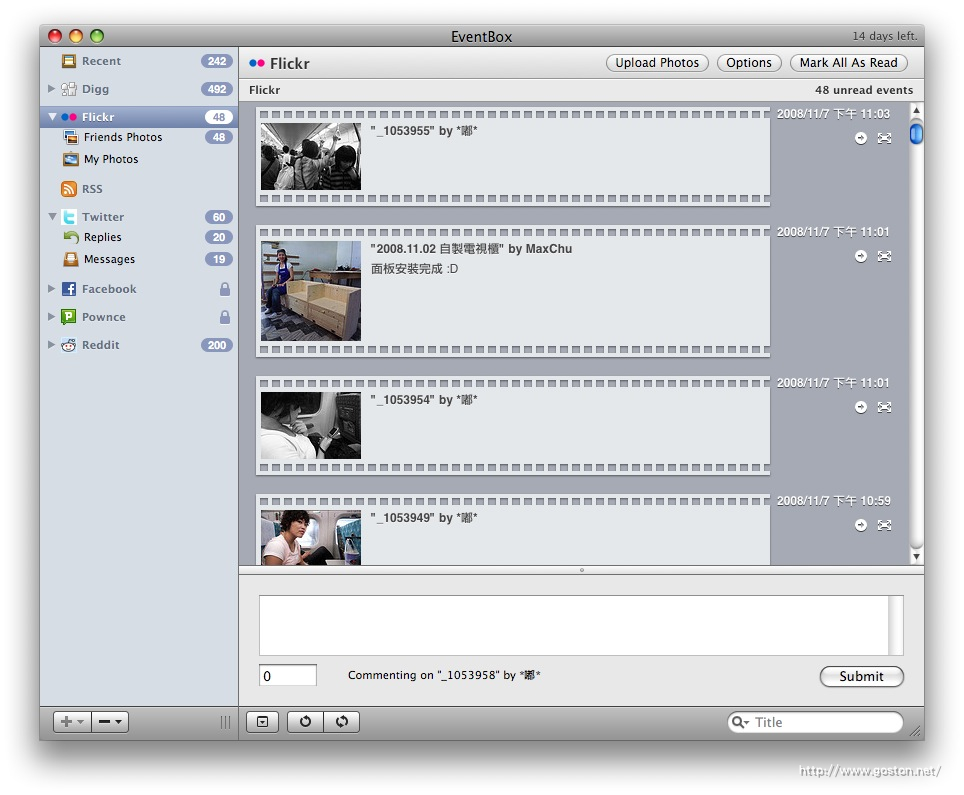
Task: Focus the small number field showing 0
Action: [288, 676]
